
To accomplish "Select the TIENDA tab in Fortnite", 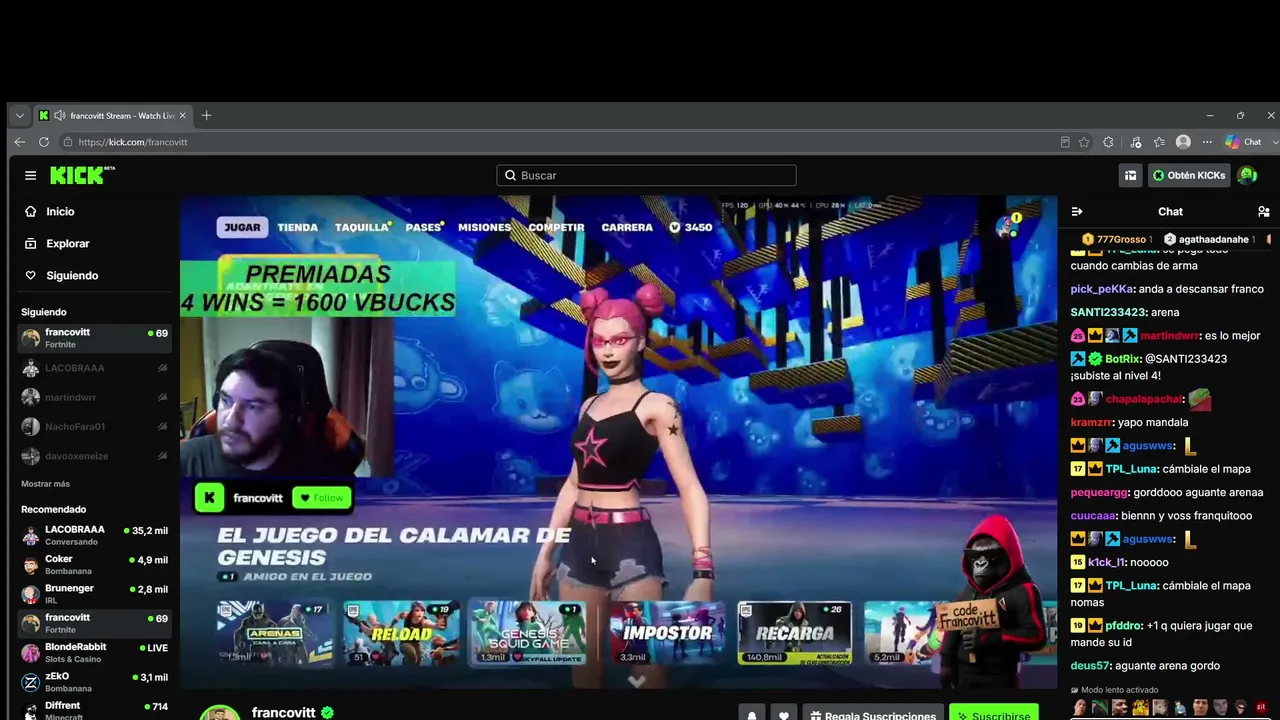I will pyautogui.click(x=297, y=227).
